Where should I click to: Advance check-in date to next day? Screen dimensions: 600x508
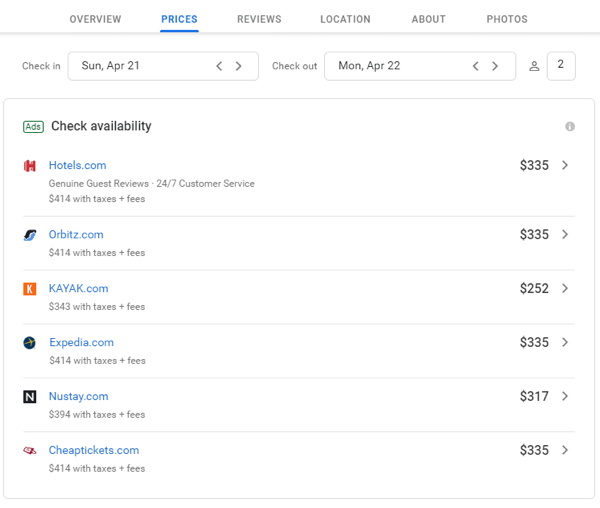238,66
